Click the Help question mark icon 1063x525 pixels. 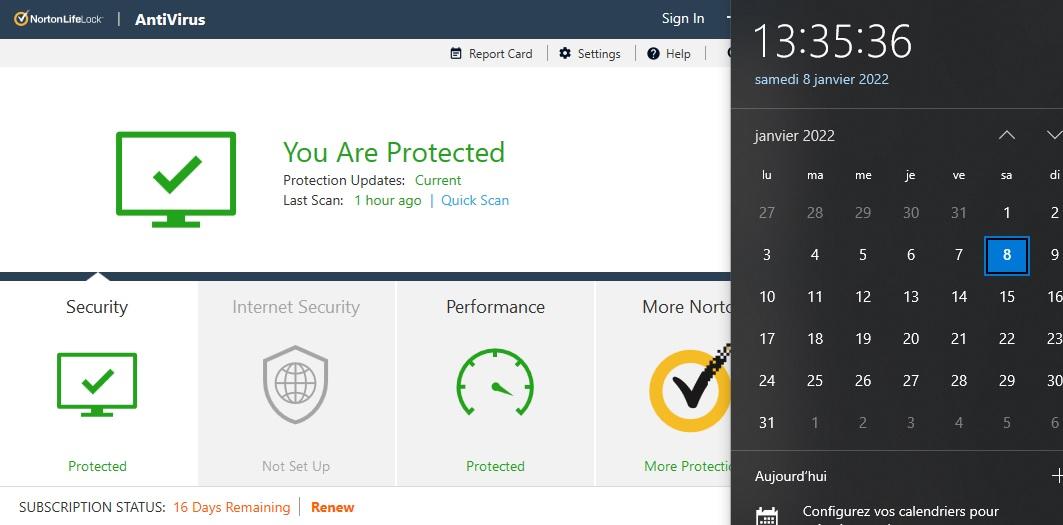tap(653, 54)
